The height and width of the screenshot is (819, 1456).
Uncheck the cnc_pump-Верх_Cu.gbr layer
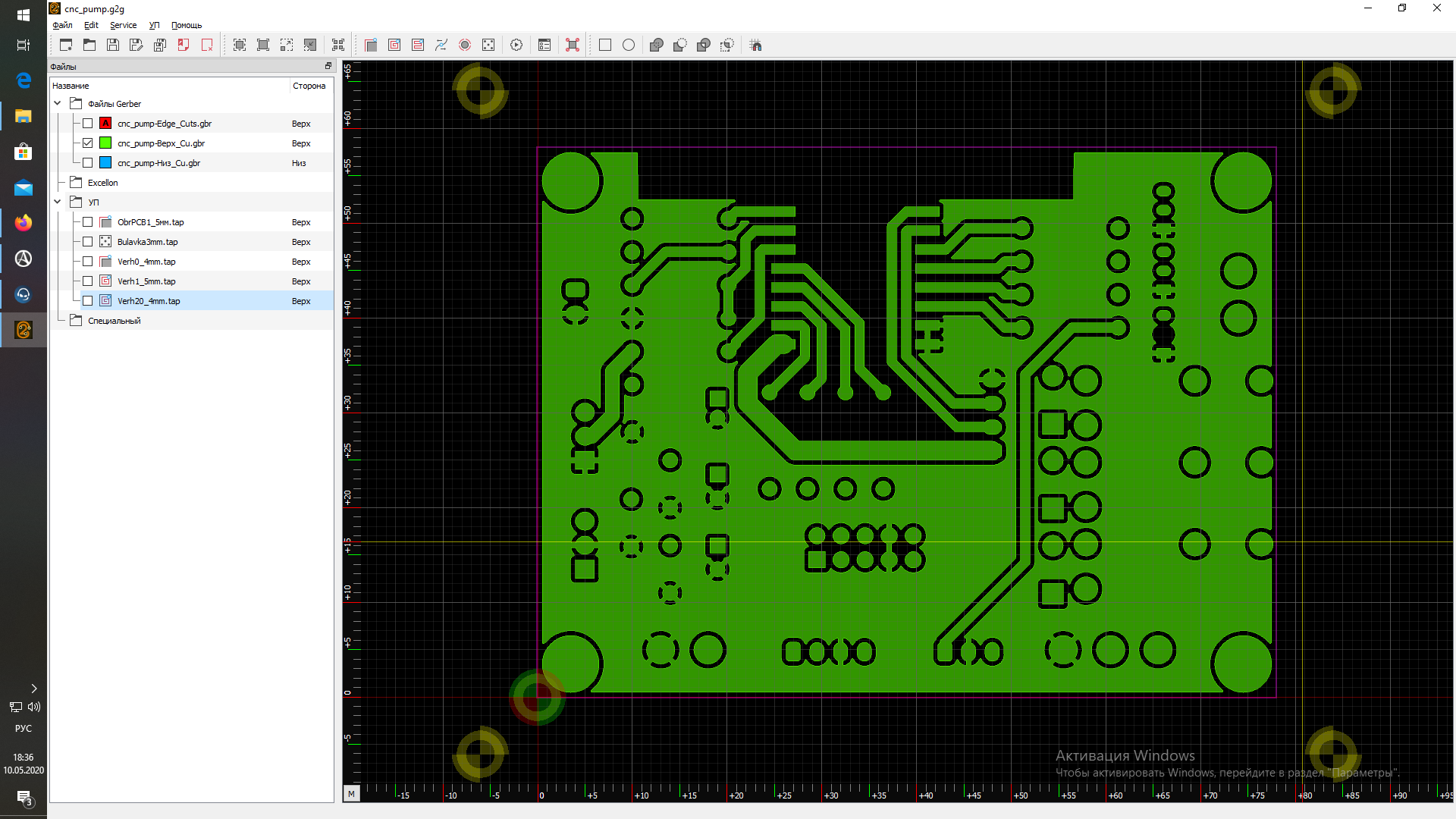pyautogui.click(x=88, y=143)
